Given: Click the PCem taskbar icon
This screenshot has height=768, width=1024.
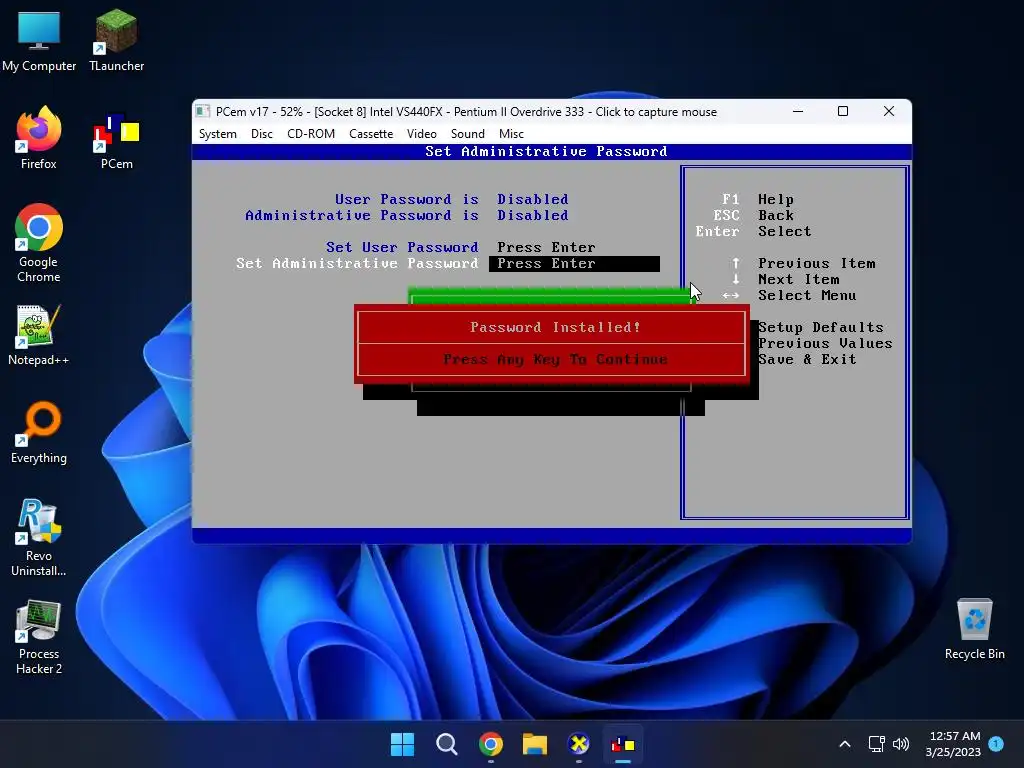Looking at the screenshot, I should click(x=623, y=744).
